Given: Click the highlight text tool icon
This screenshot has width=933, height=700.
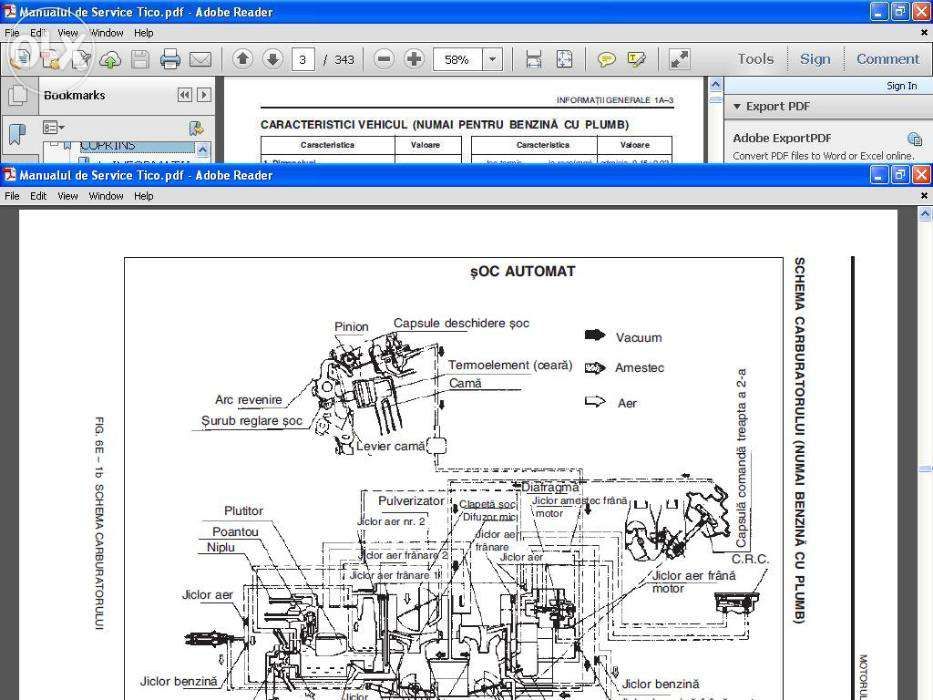Looking at the screenshot, I should click(637, 59).
